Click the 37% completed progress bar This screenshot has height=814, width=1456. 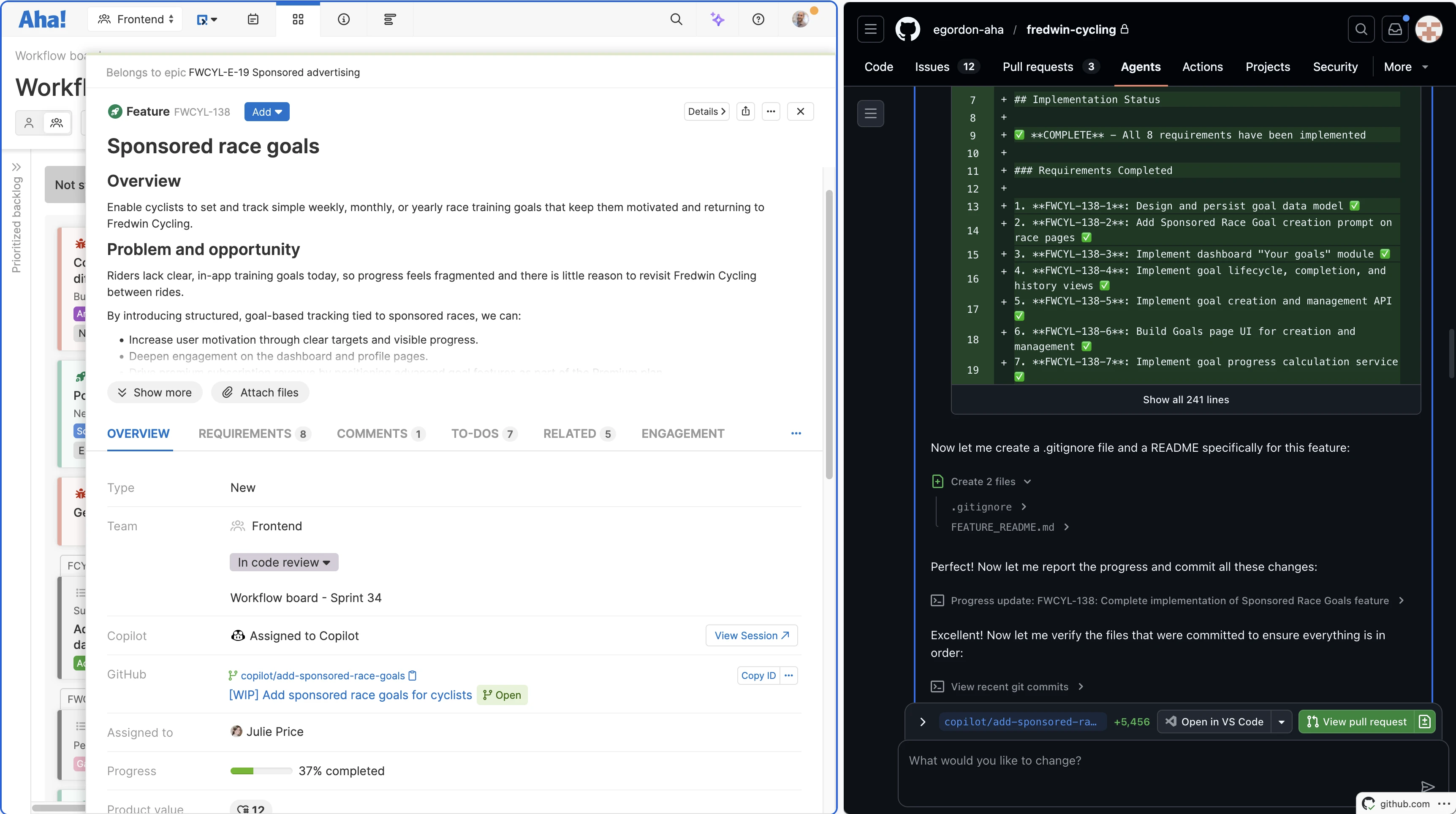261,771
